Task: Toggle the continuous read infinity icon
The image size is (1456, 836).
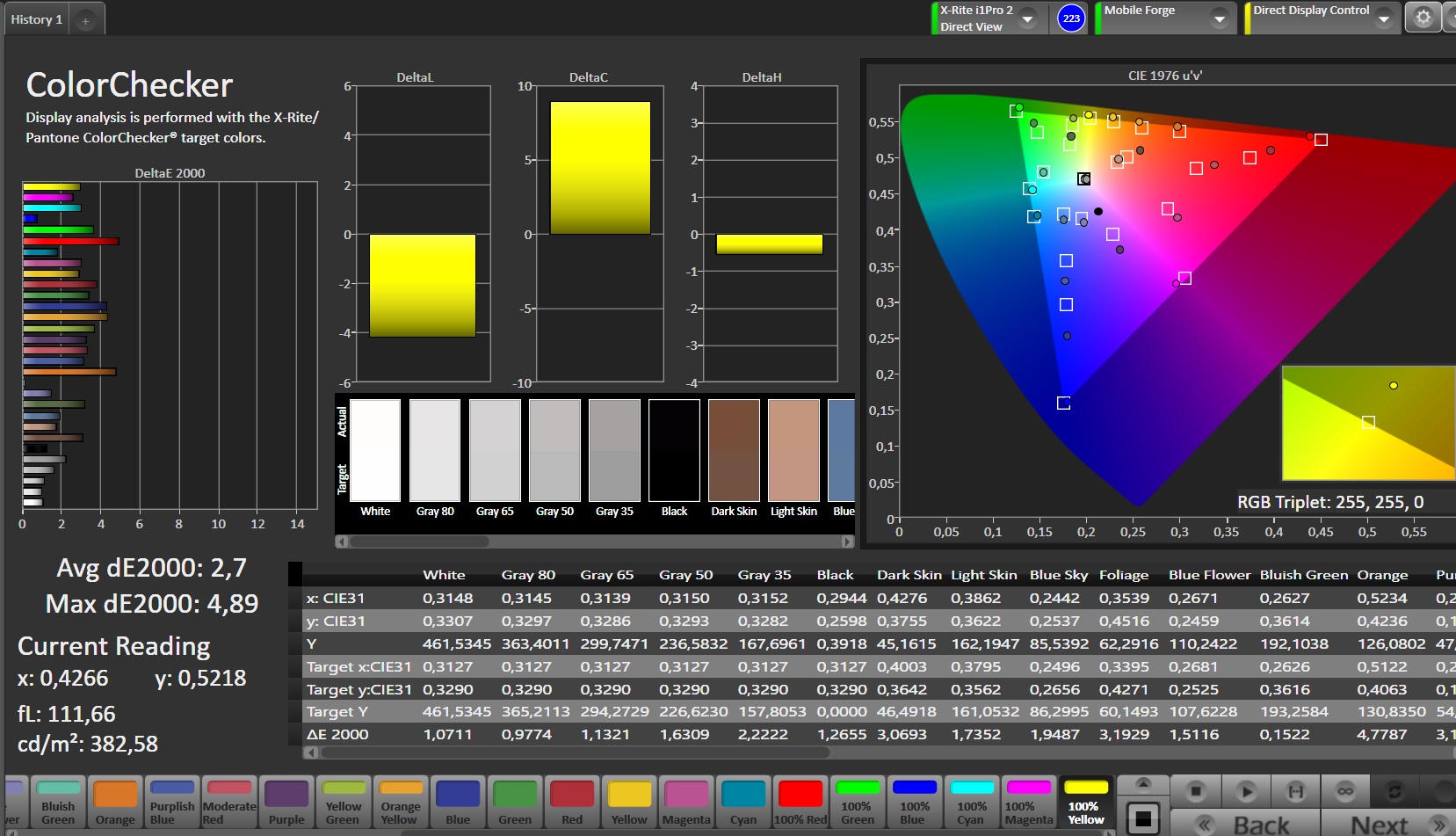Action: pos(1345,791)
